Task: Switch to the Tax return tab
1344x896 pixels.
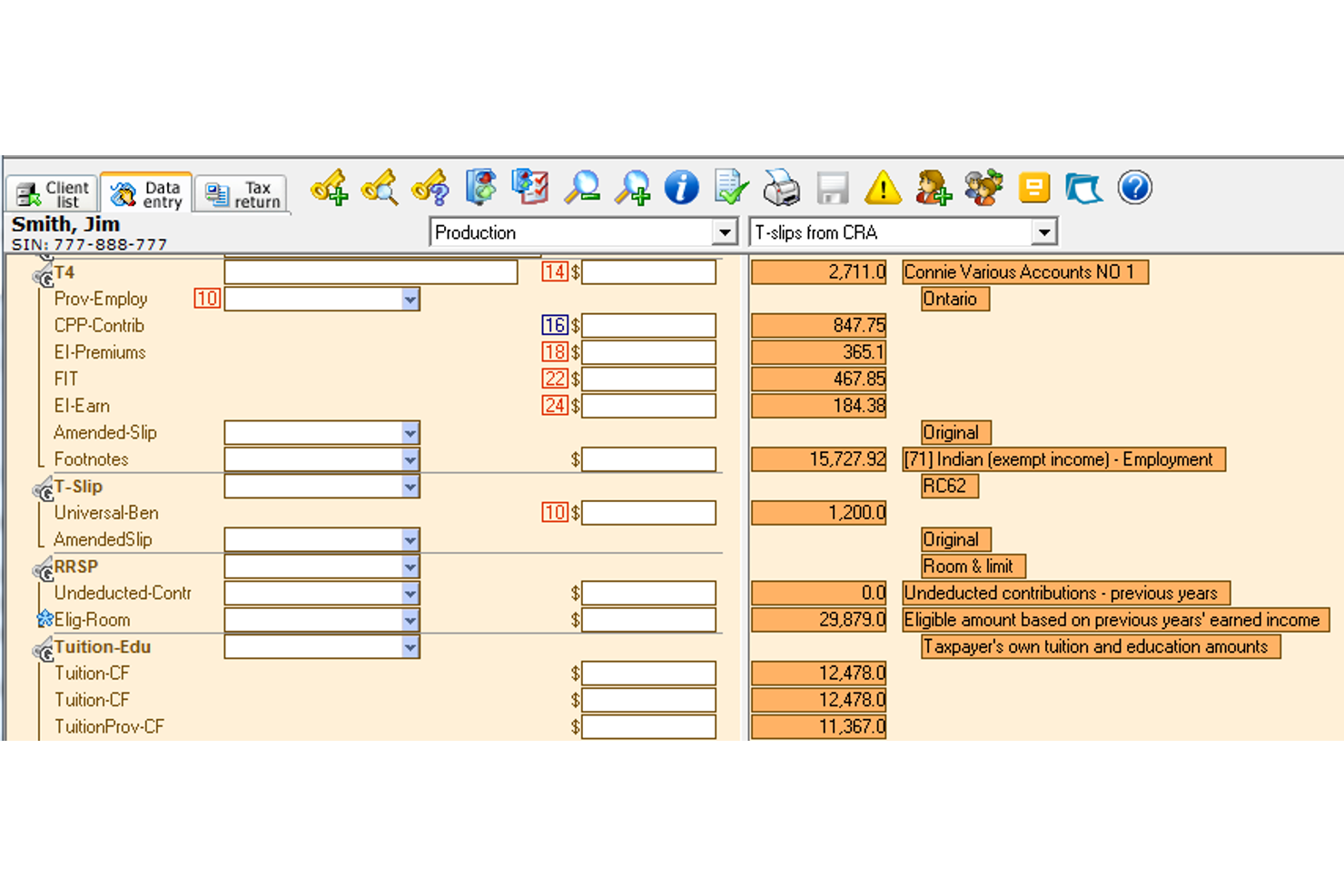Action: [242, 194]
